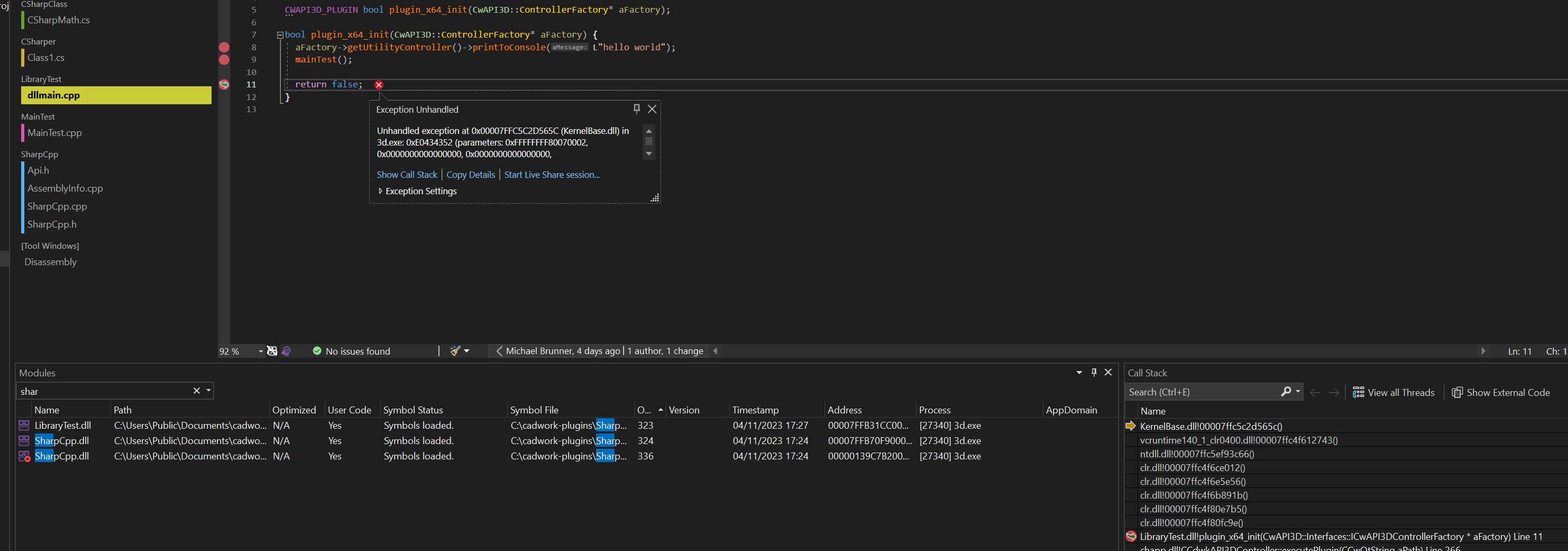Switch to the MainTest.cpp tab
The width and height of the screenshot is (1568, 551).
[54, 133]
